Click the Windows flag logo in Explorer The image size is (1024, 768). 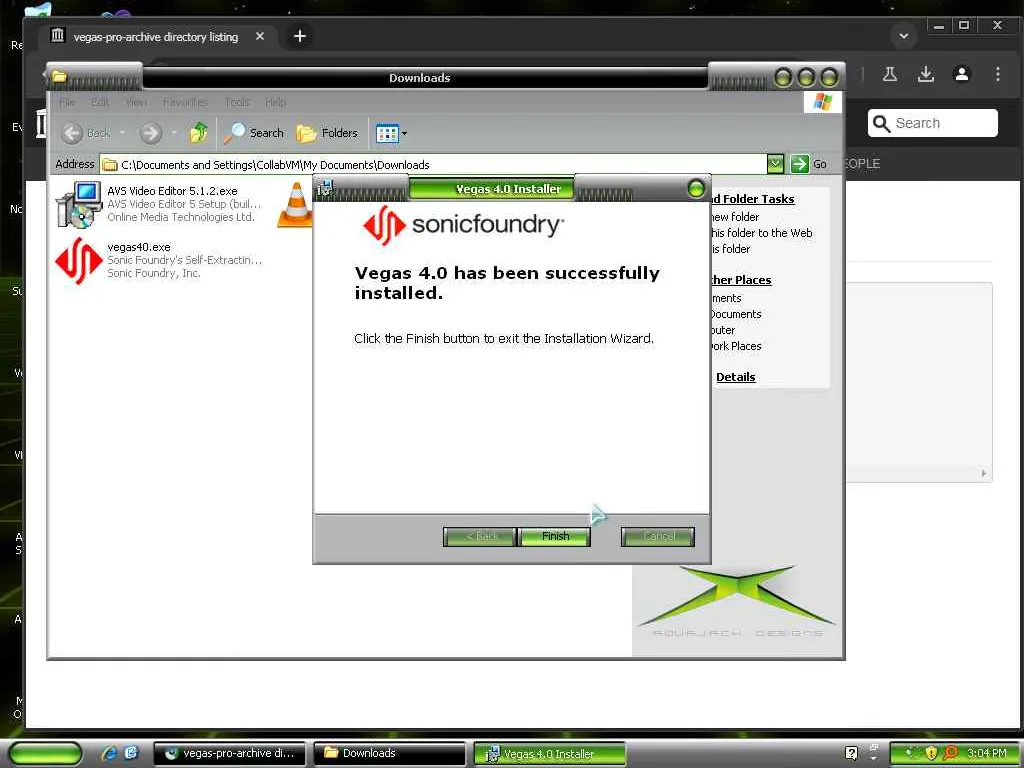(x=822, y=102)
